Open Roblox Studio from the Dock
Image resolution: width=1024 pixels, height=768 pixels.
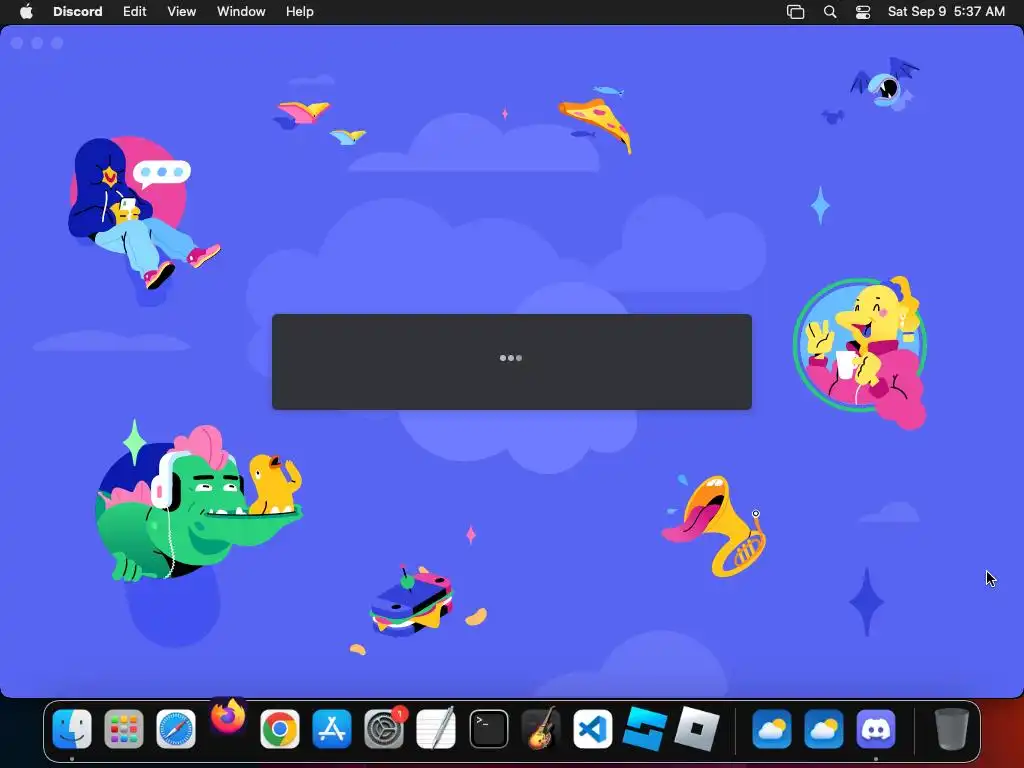click(645, 729)
